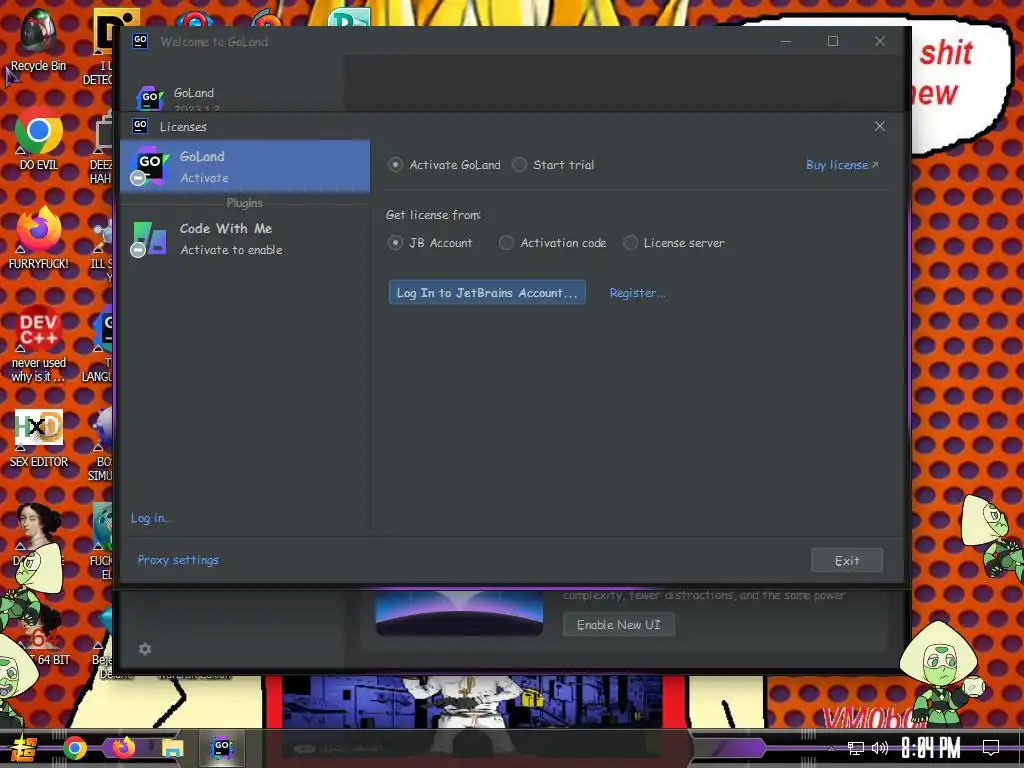1024x768 pixels.
Task: Maximize the Welcome to GoLand window
Action: click(833, 41)
